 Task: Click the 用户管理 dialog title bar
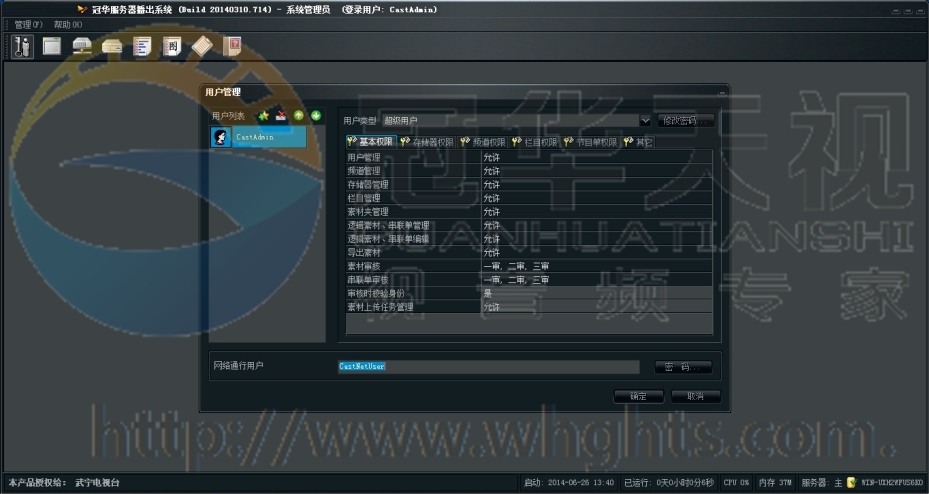[x=464, y=92]
